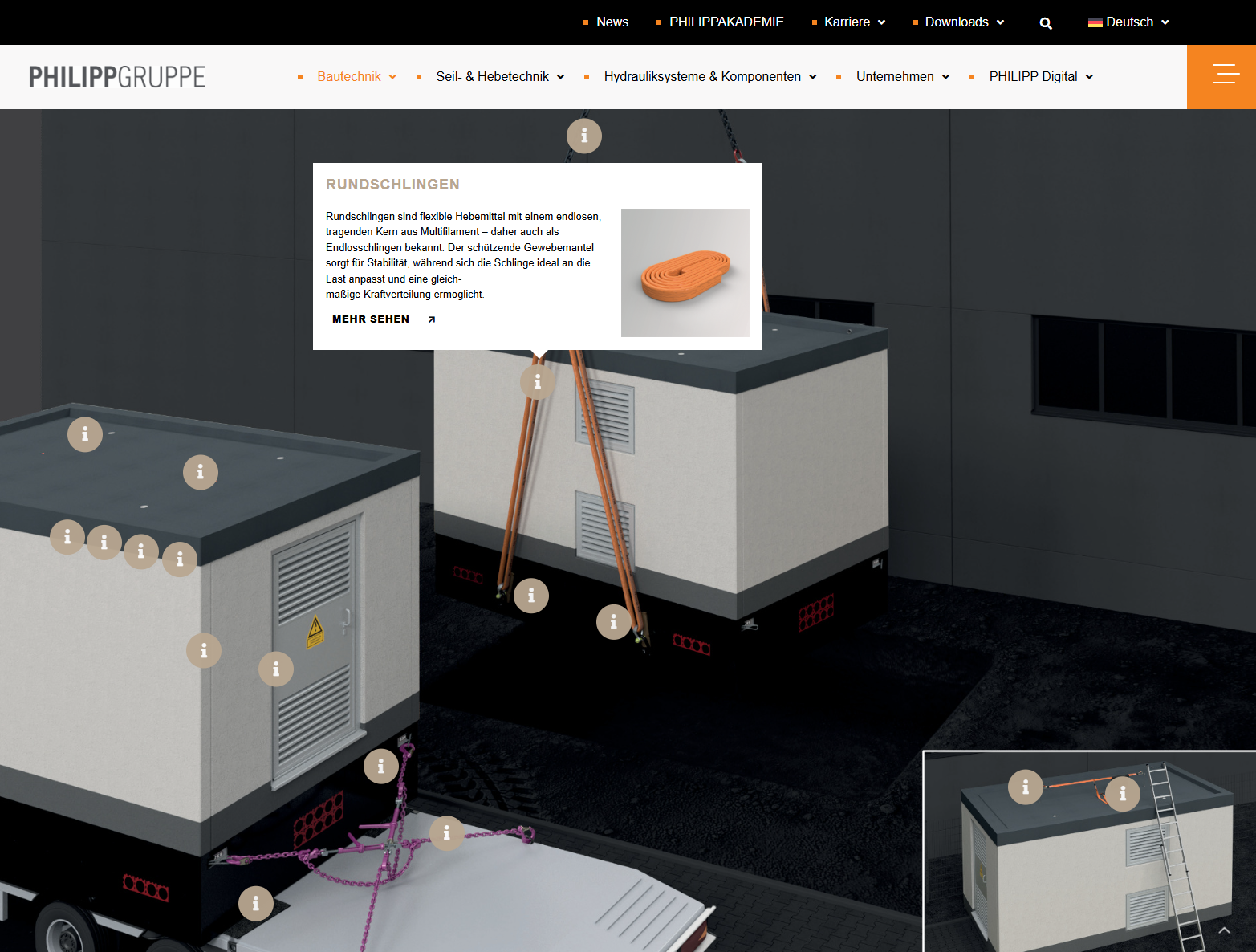Screen dimensions: 1256x952
Task: Click info hotspot above the Rundschlingen popup
Action: coord(583,136)
